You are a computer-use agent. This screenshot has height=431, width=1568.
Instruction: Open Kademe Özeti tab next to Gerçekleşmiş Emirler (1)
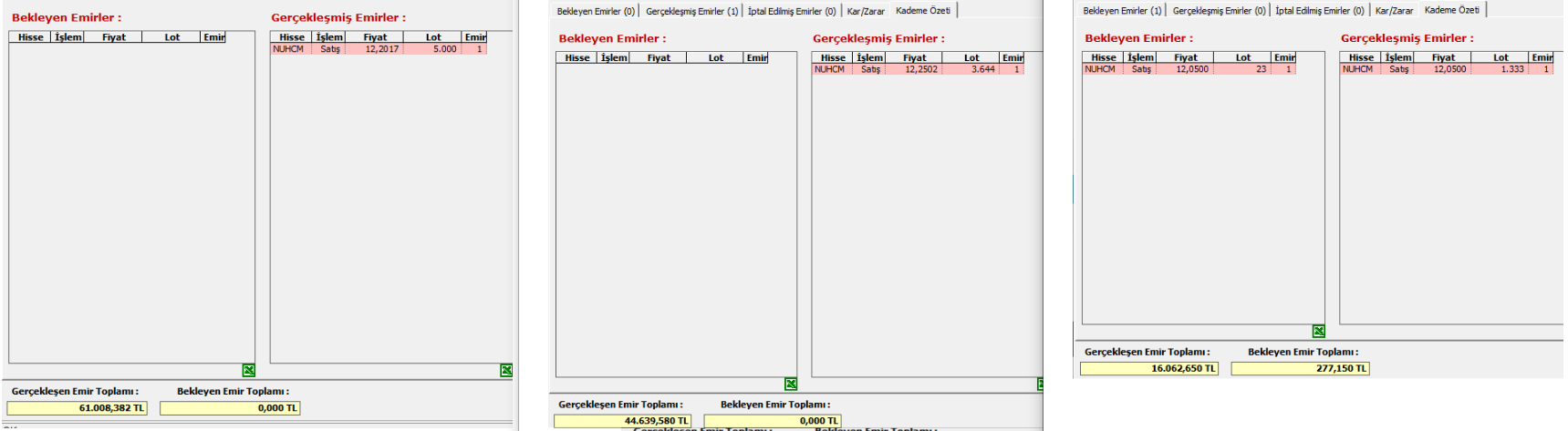pos(923,11)
